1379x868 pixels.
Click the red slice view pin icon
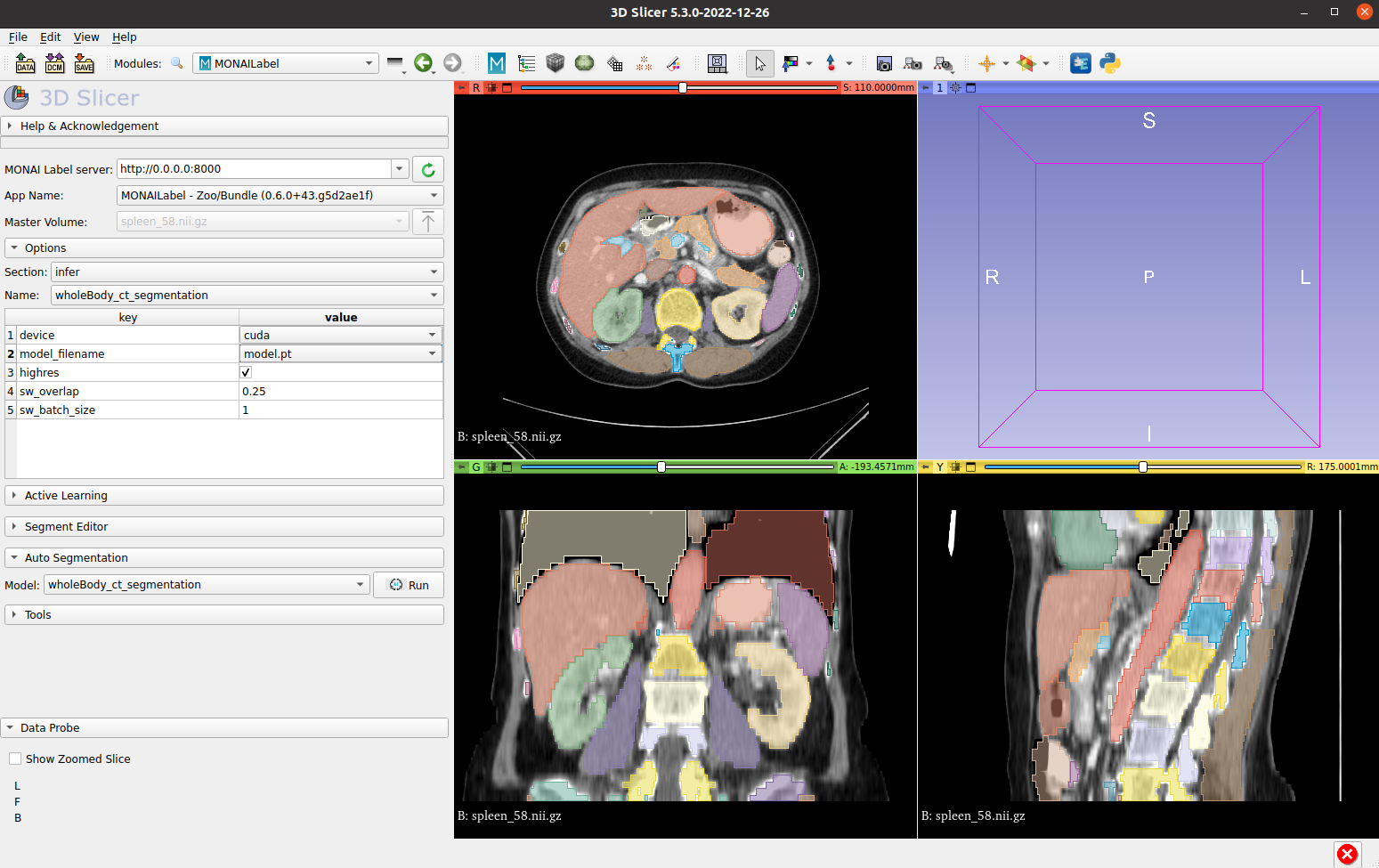point(461,88)
